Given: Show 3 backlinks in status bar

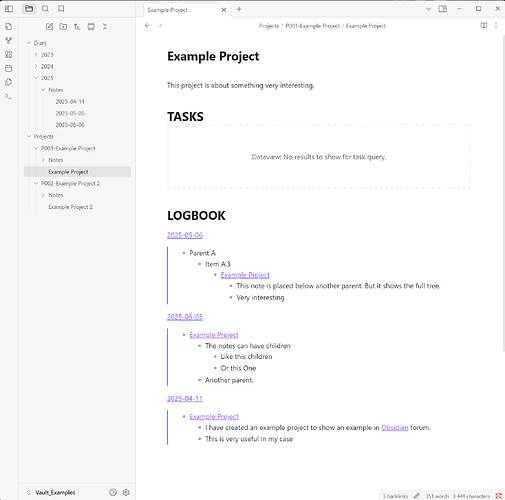Looking at the screenshot, I should (395, 496).
